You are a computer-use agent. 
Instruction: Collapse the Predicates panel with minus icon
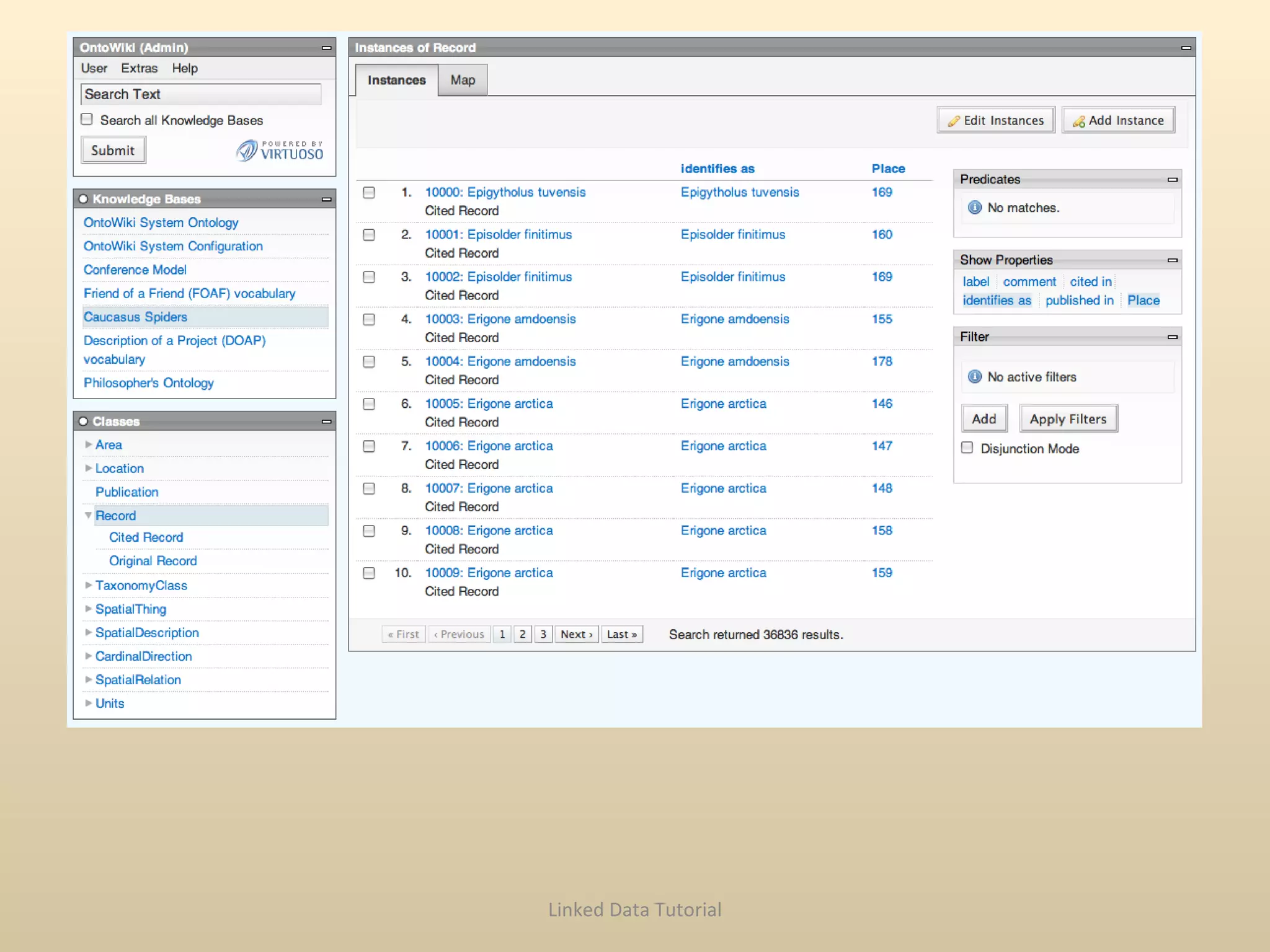click(1172, 180)
